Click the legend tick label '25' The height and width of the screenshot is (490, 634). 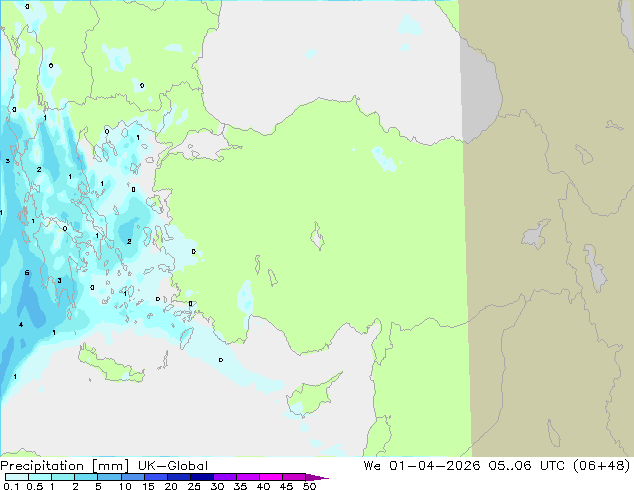[x=194, y=486]
